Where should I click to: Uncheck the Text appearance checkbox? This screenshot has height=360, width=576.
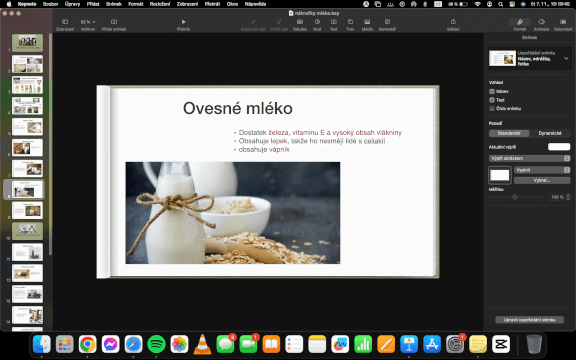(x=492, y=100)
